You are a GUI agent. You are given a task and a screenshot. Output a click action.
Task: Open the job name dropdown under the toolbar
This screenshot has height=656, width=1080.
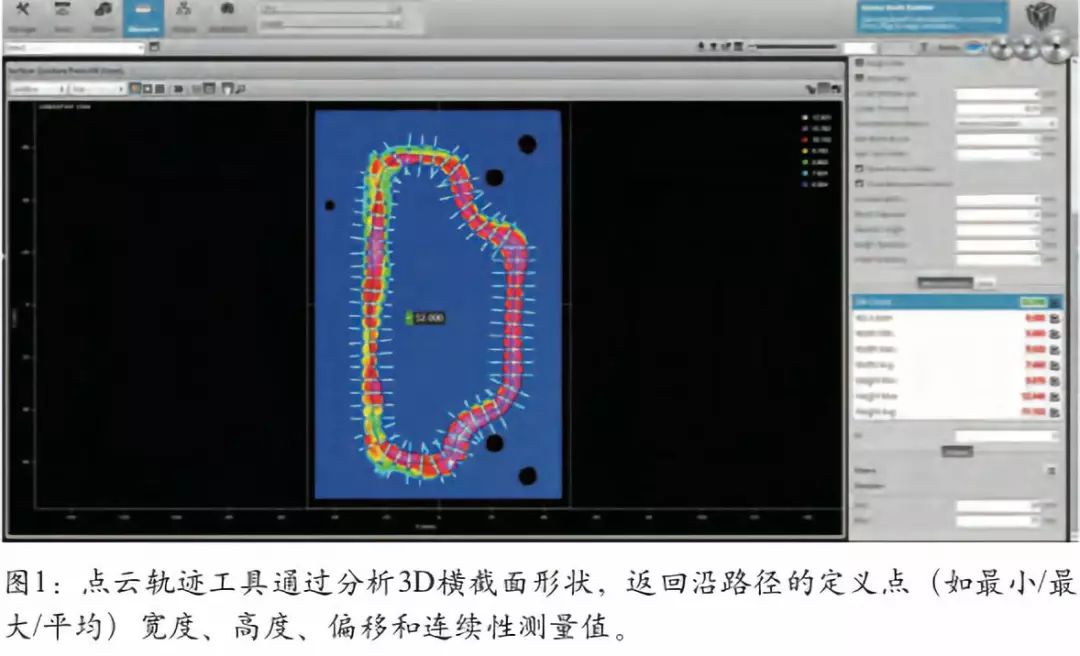coord(74,47)
